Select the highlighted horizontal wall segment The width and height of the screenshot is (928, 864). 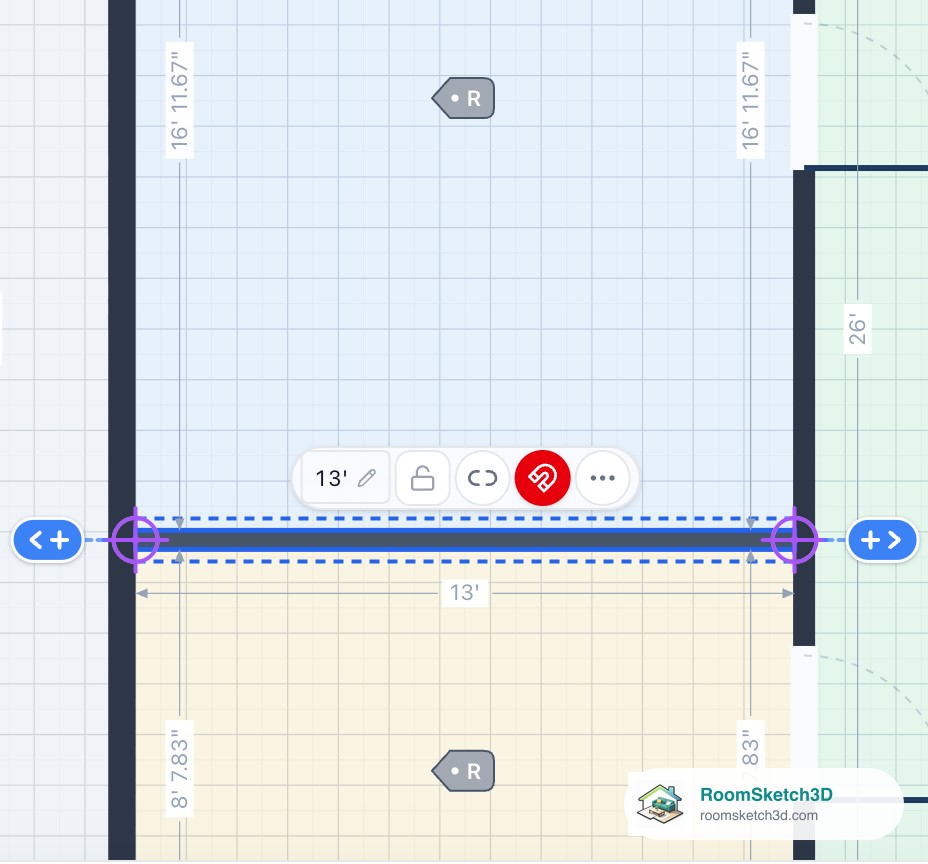coord(465,540)
